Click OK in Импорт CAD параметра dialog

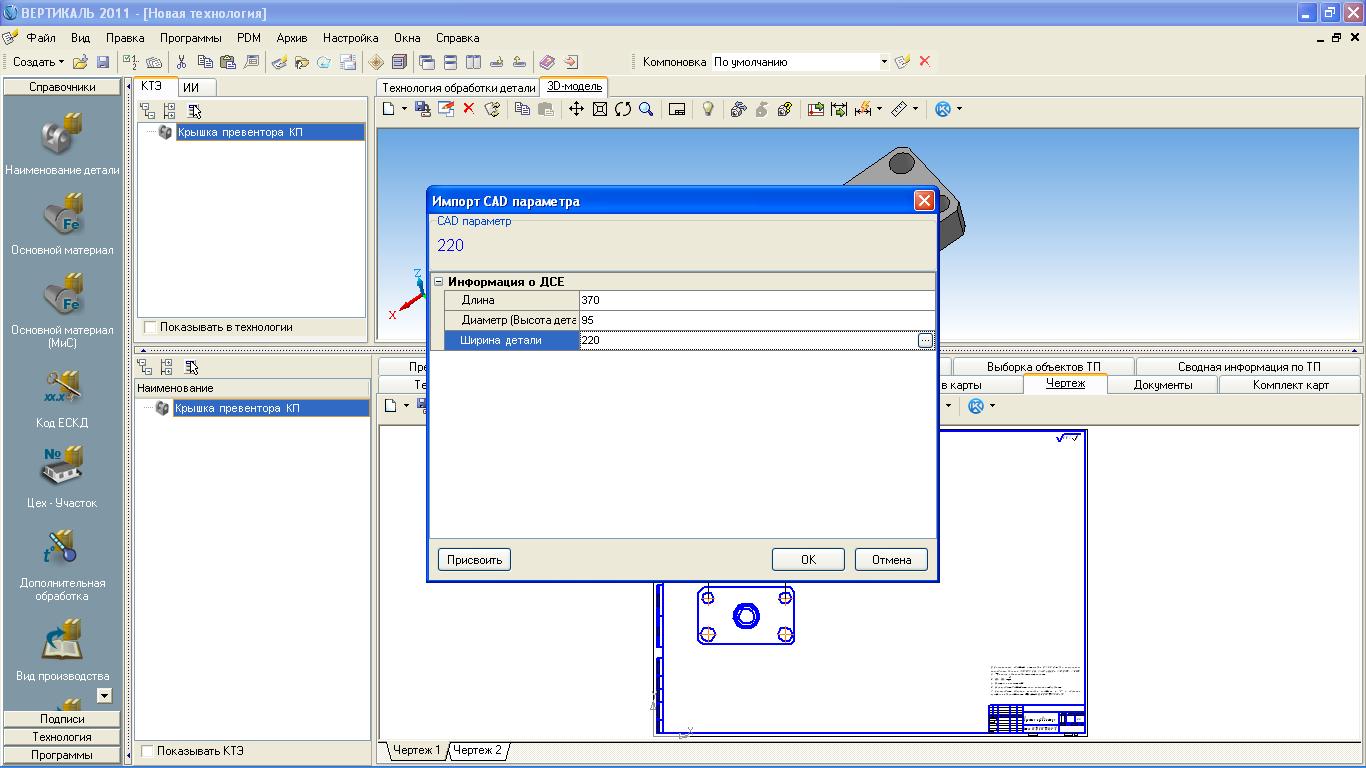point(808,560)
